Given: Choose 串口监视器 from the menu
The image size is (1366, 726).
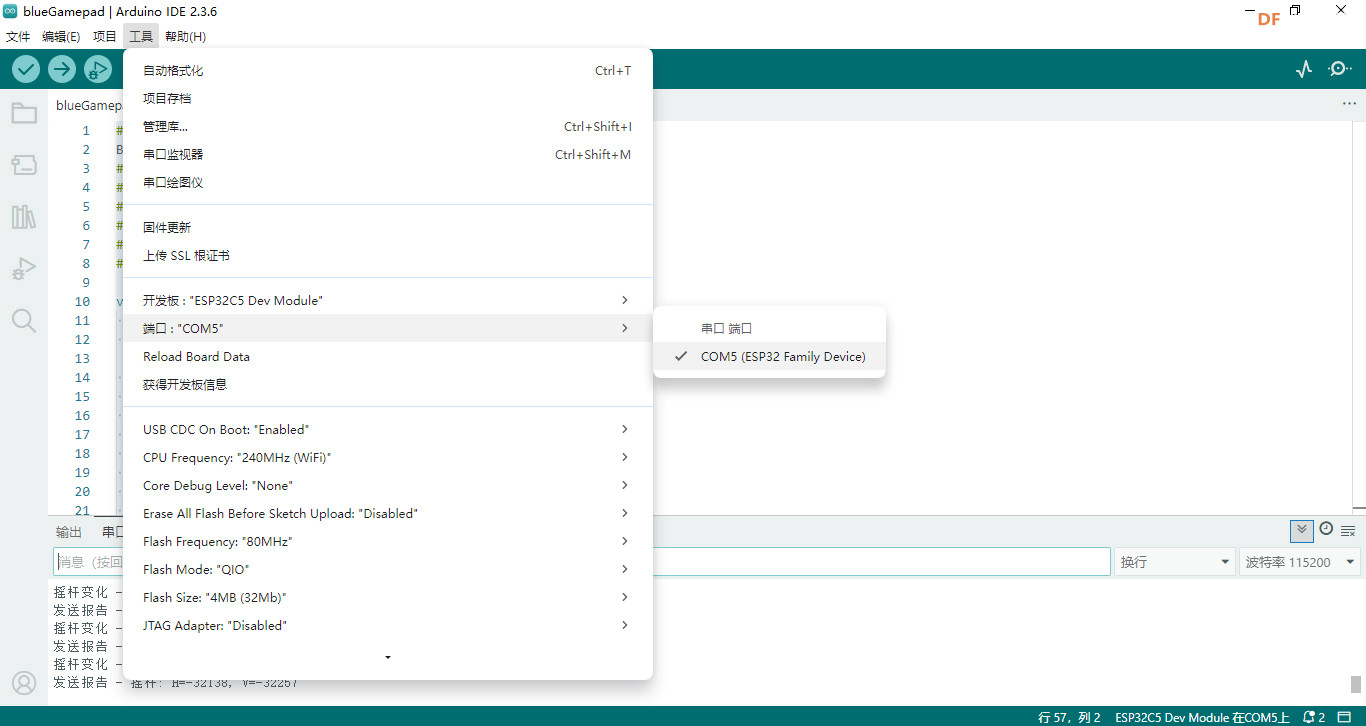Looking at the screenshot, I should point(173,155).
